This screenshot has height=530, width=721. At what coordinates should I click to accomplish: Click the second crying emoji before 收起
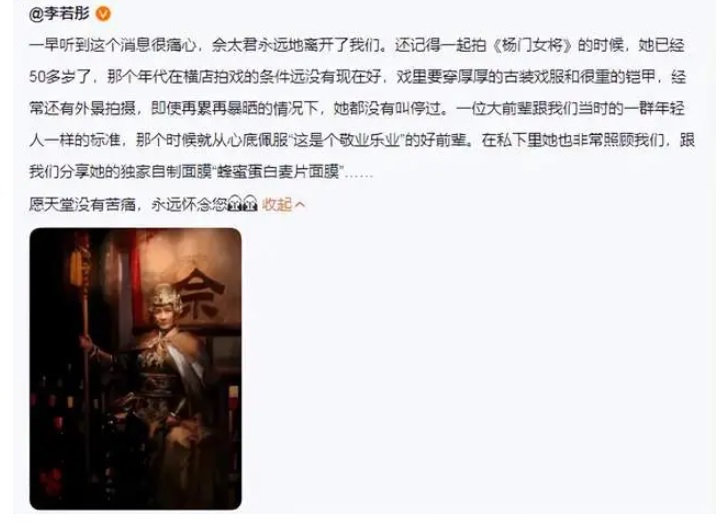[250, 203]
